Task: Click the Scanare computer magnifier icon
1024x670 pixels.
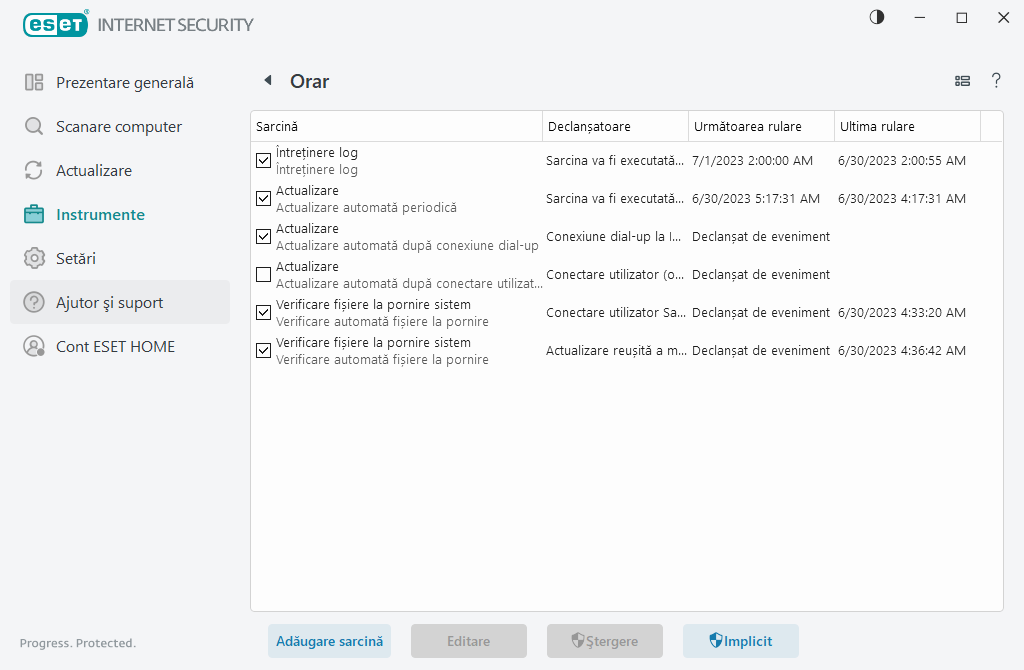Action: [x=34, y=127]
